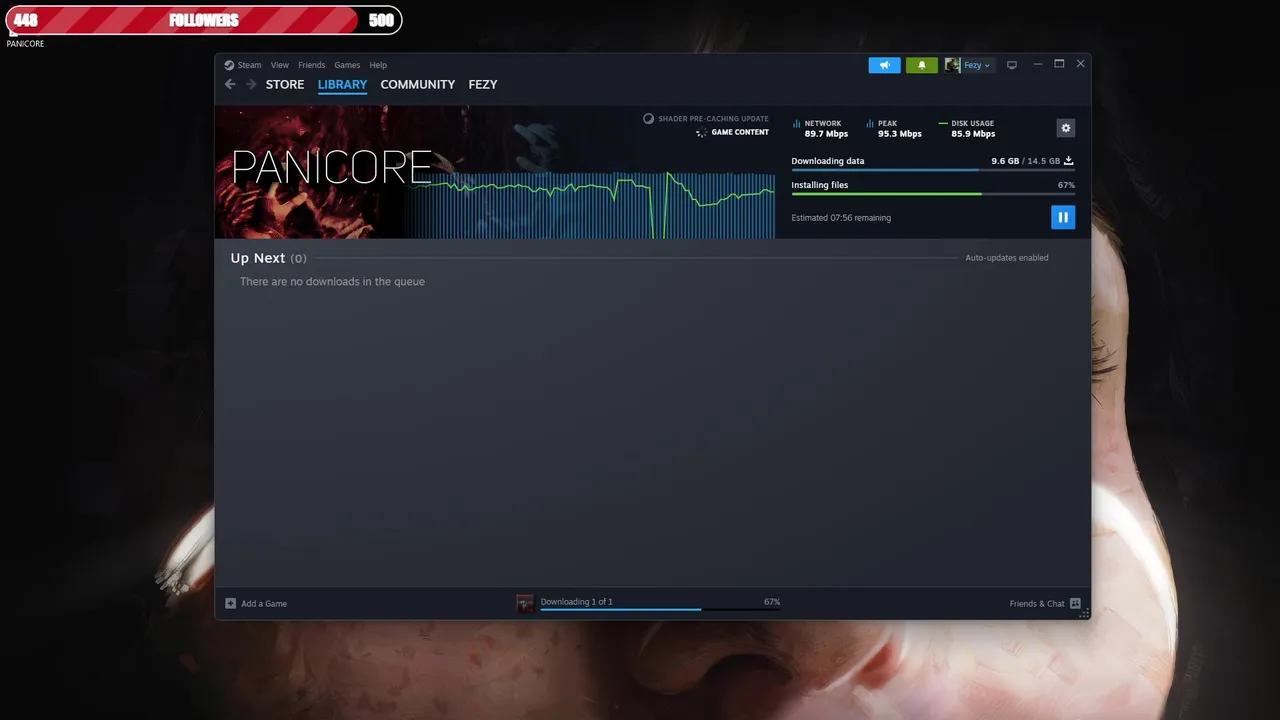This screenshot has height=720, width=1280.
Task: Click the Add a Game label
Action: tap(264, 604)
